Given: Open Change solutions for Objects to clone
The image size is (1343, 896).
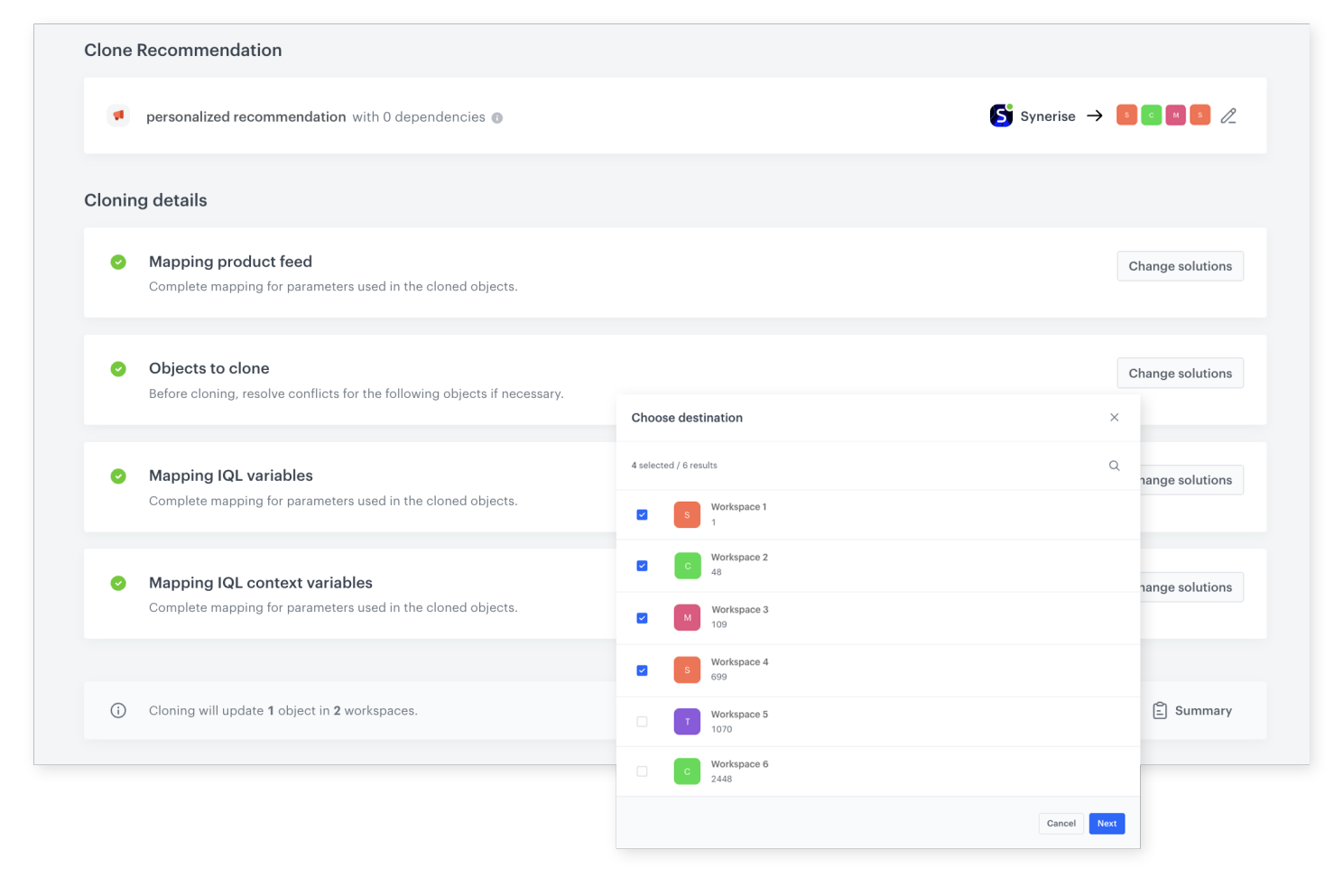Looking at the screenshot, I should click(x=1179, y=374).
